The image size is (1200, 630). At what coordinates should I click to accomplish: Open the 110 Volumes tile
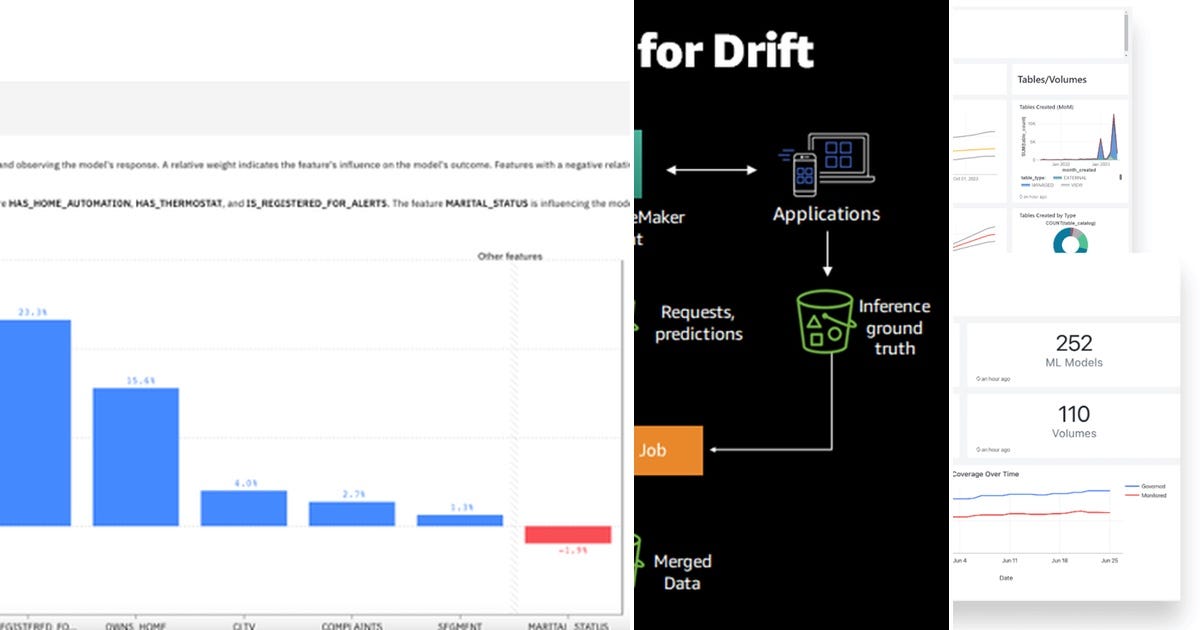click(1073, 424)
